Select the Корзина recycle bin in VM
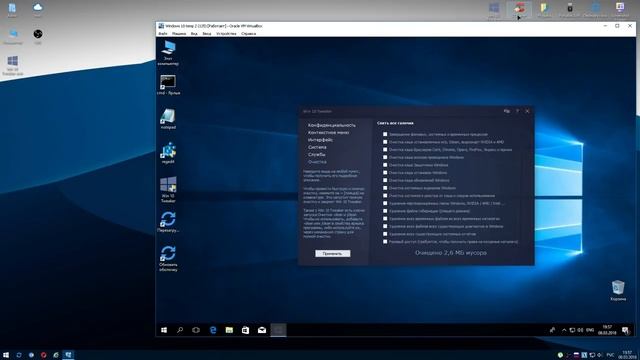640x360 pixels. [x=618, y=290]
